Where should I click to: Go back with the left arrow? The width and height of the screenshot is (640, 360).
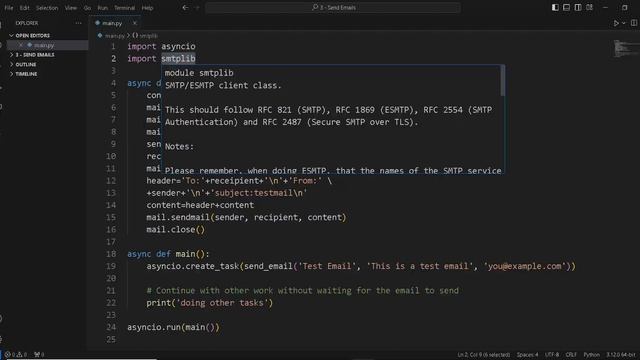pyautogui.click(x=185, y=7)
